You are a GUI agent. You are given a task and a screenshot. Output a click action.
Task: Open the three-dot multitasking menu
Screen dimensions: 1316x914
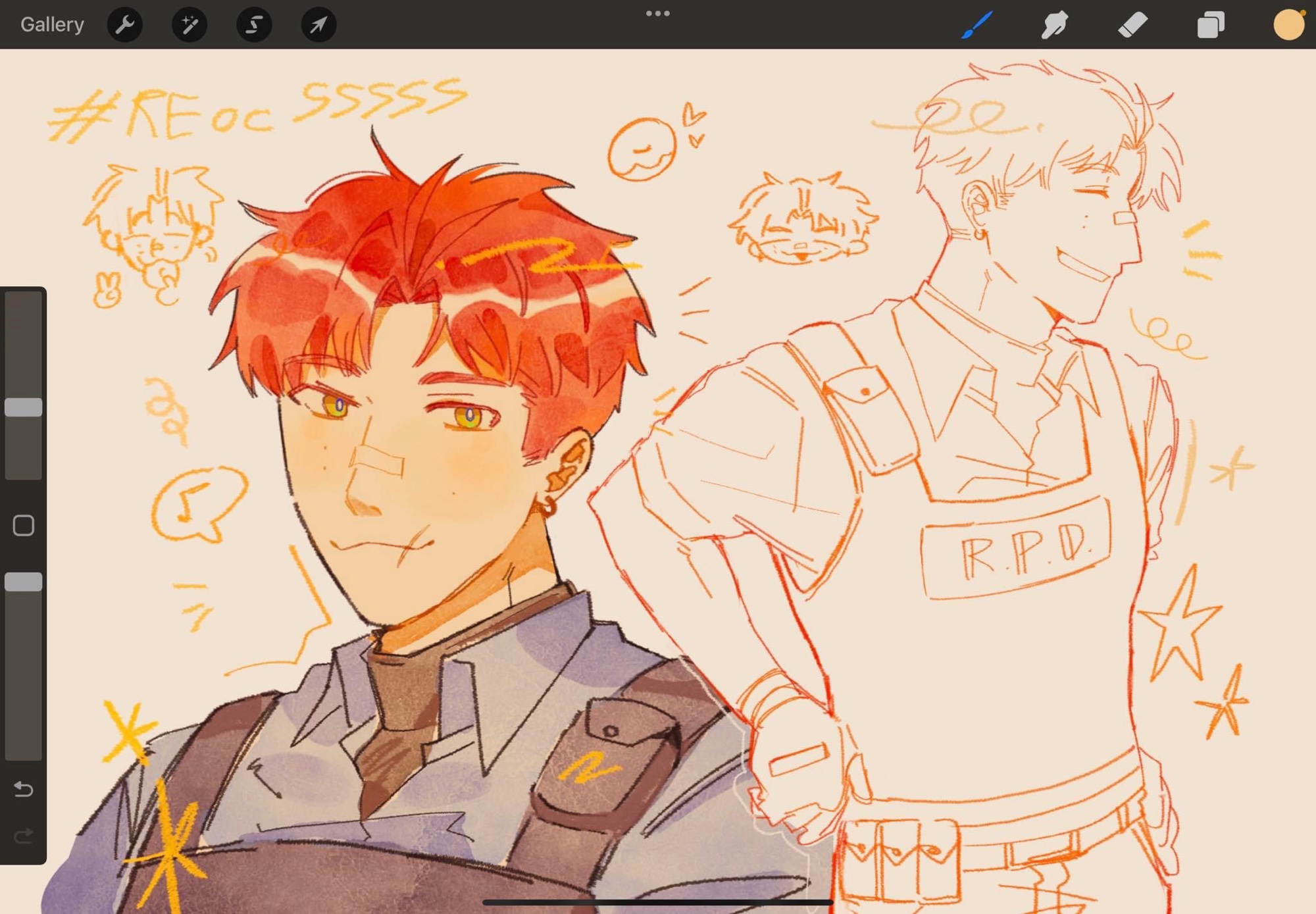pos(657,13)
